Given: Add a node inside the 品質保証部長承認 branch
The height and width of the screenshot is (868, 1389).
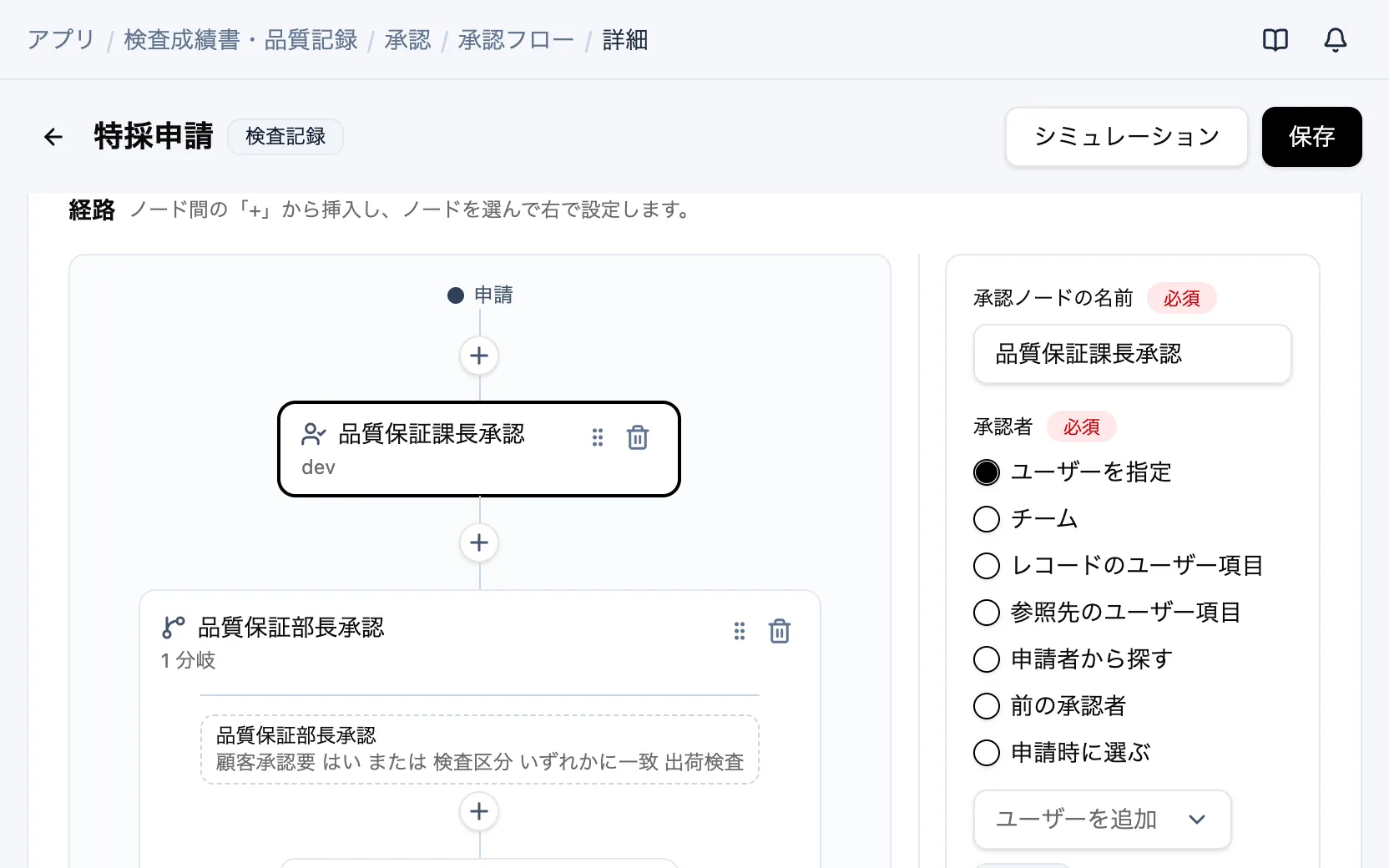Looking at the screenshot, I should [x=479, y=811].
